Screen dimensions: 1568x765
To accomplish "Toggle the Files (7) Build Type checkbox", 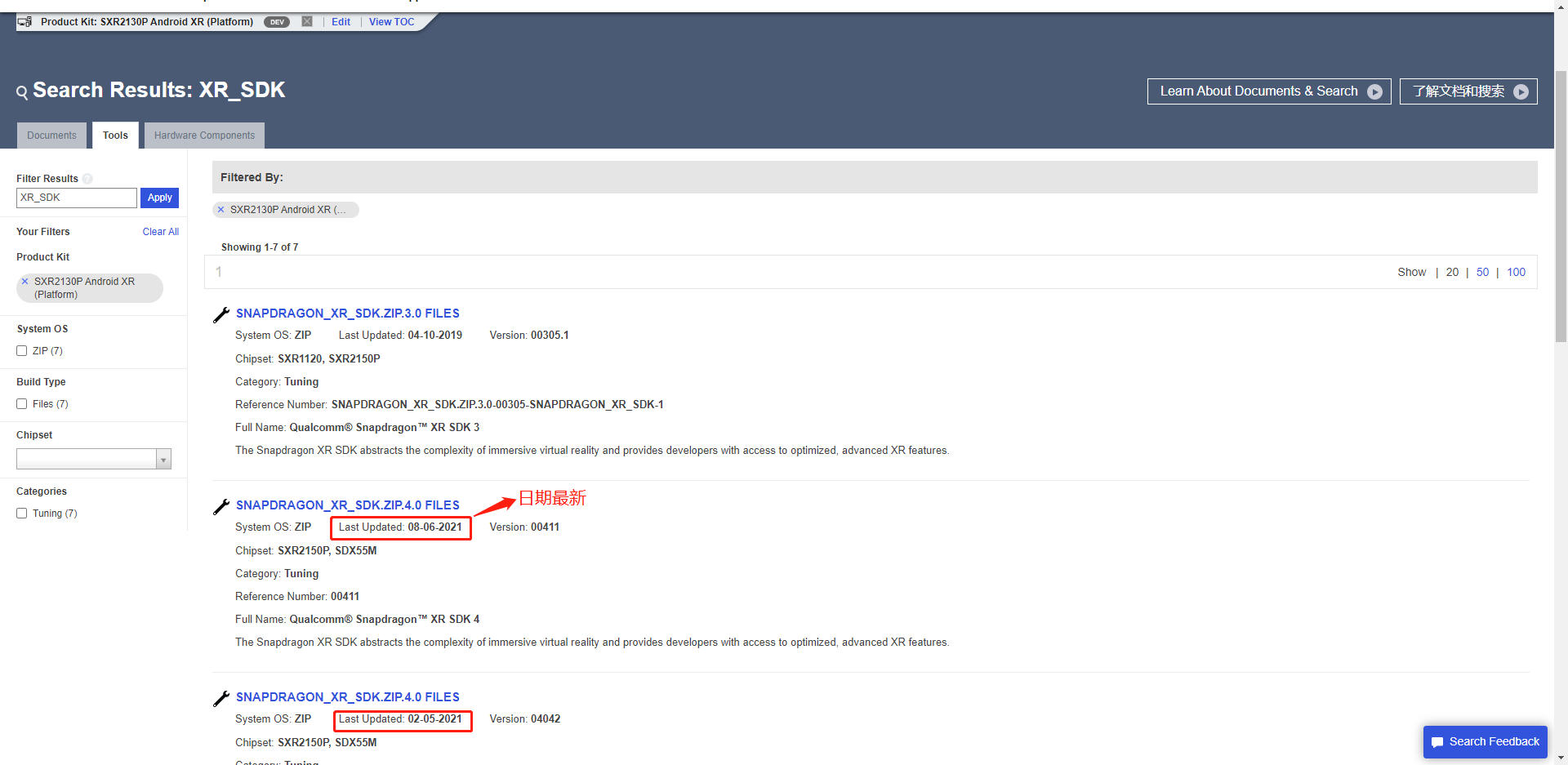I will 22,404.
